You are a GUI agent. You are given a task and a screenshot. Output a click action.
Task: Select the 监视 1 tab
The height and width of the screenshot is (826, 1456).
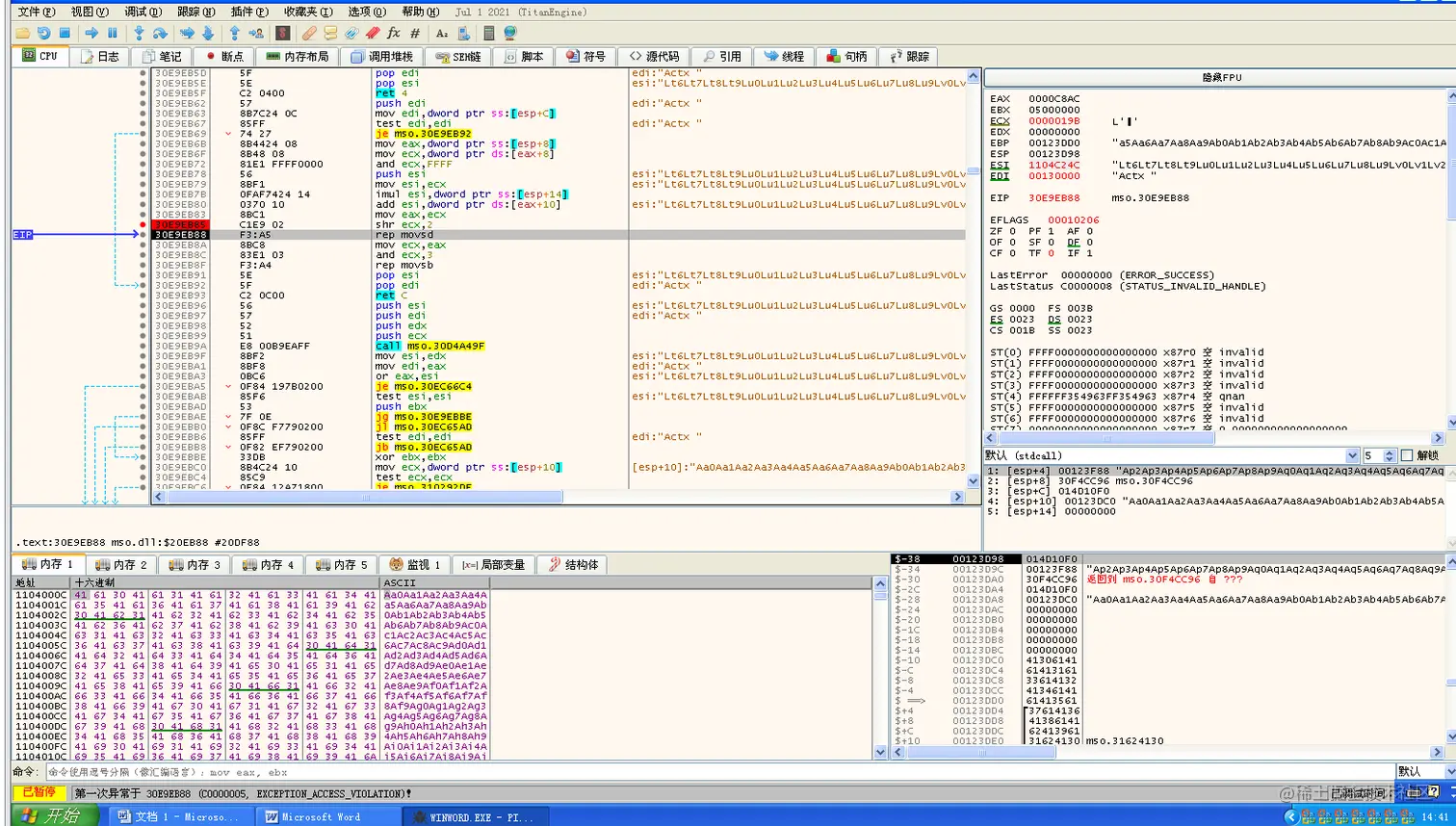413,564
